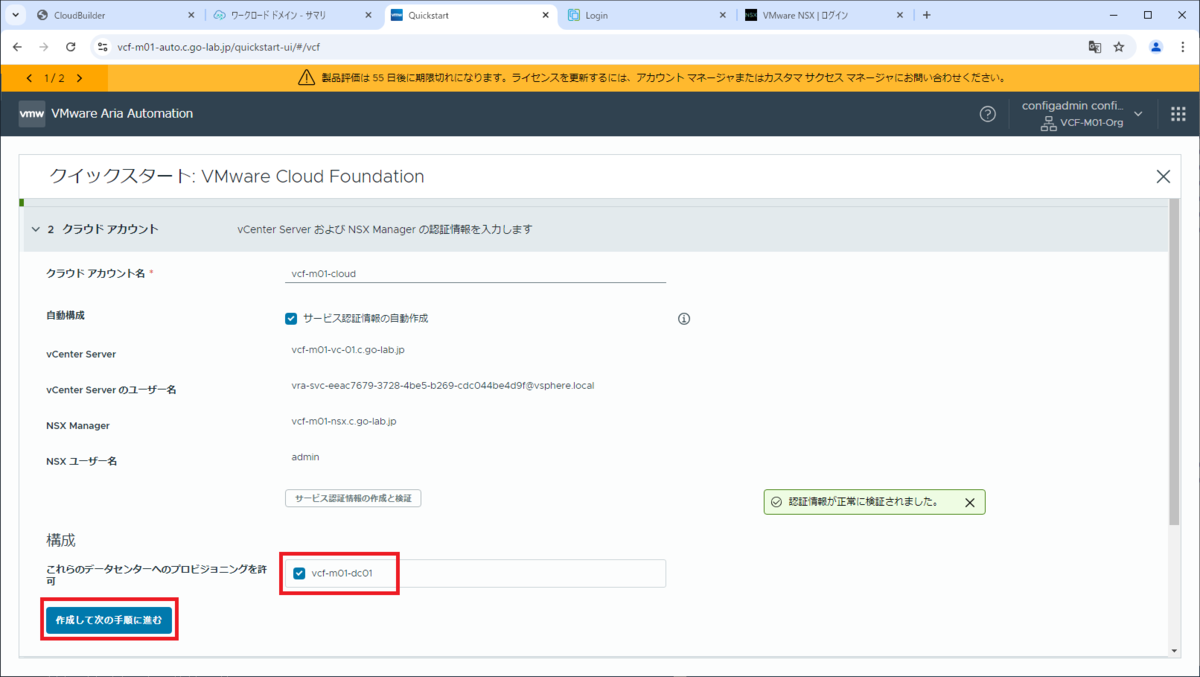Click the scrollbar down arrow
The image size is (1200, 677).
(1174, 650)
